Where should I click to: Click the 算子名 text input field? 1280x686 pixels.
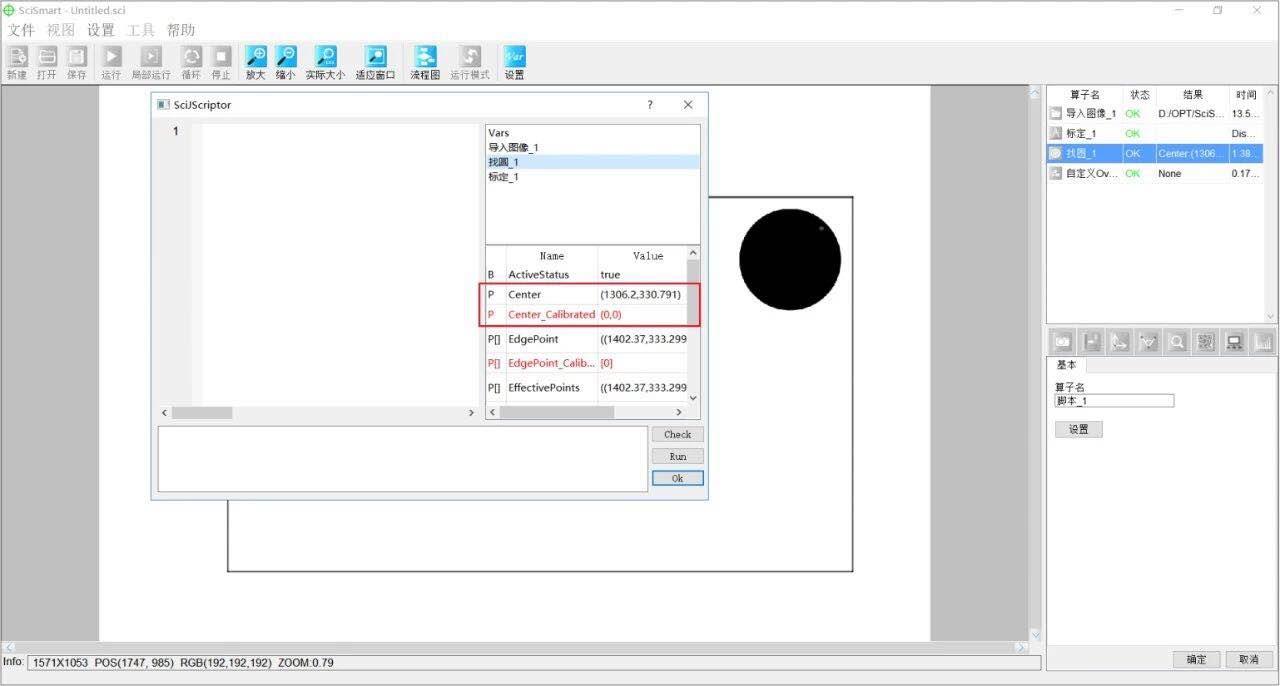click(1114, 401)
